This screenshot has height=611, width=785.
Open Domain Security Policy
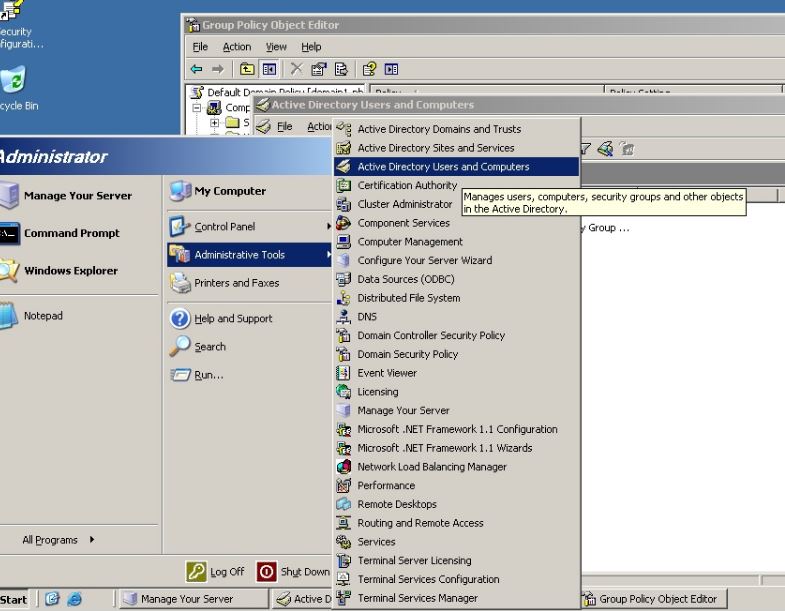tap(457, 354)
